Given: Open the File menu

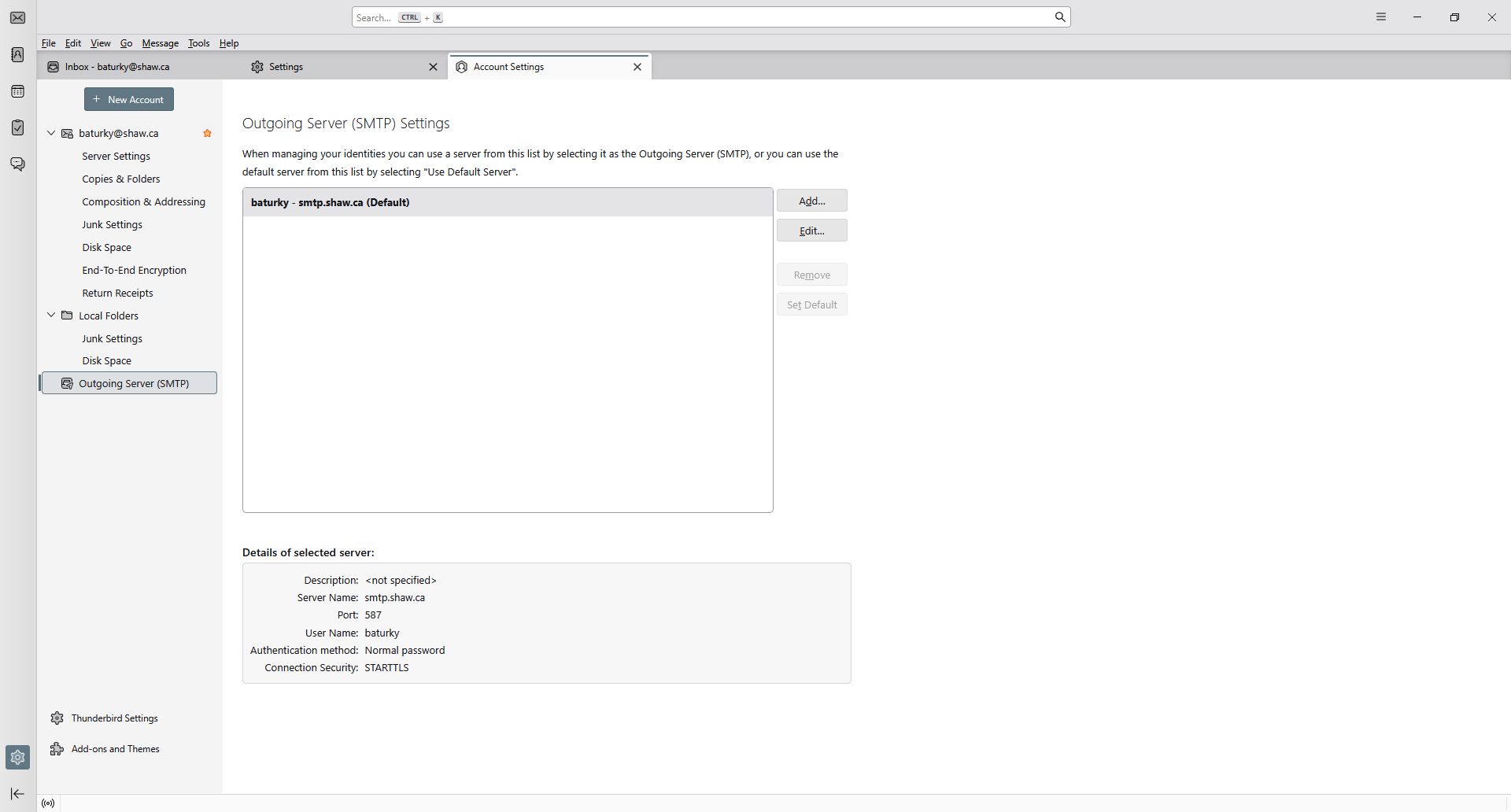Looking at the screenshot, I should [x=49, y=43].
